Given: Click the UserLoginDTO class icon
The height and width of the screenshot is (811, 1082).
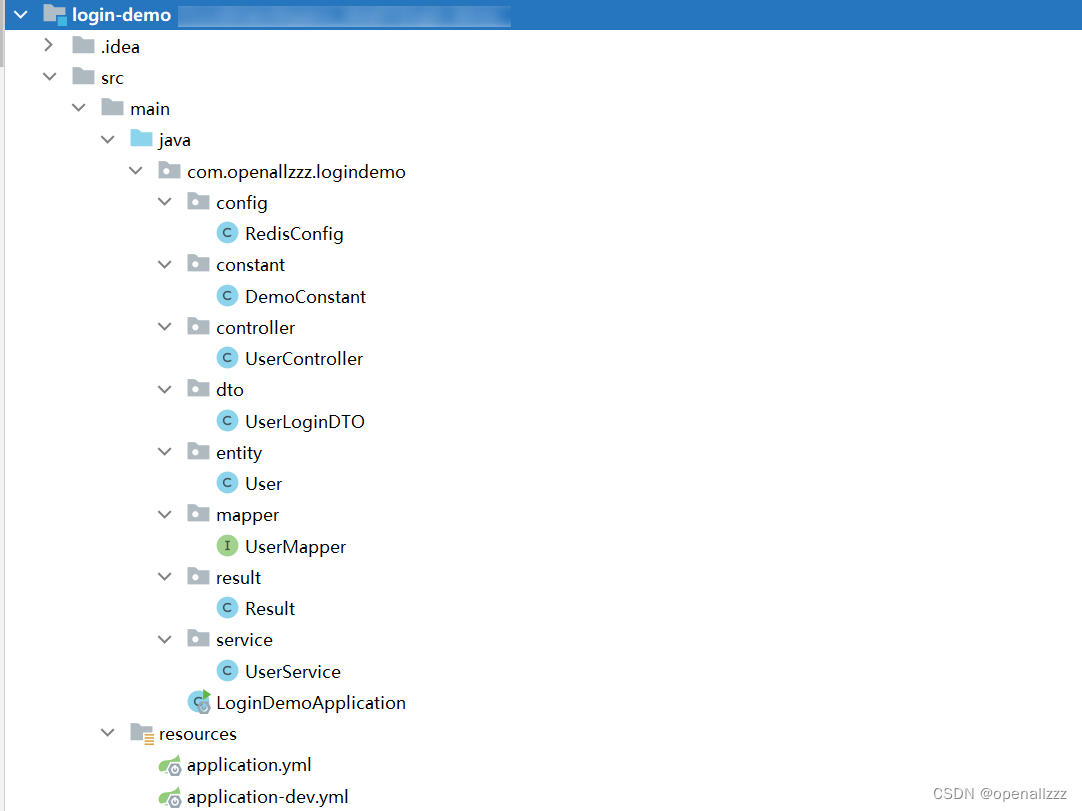Looking at the screenshot, I should click(x=227, y=420).
